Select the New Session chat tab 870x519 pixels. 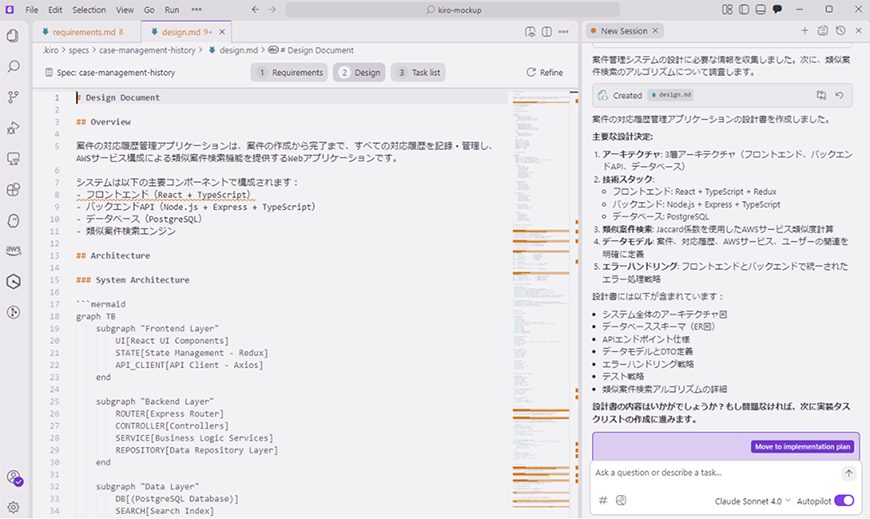tap(624, 31)
